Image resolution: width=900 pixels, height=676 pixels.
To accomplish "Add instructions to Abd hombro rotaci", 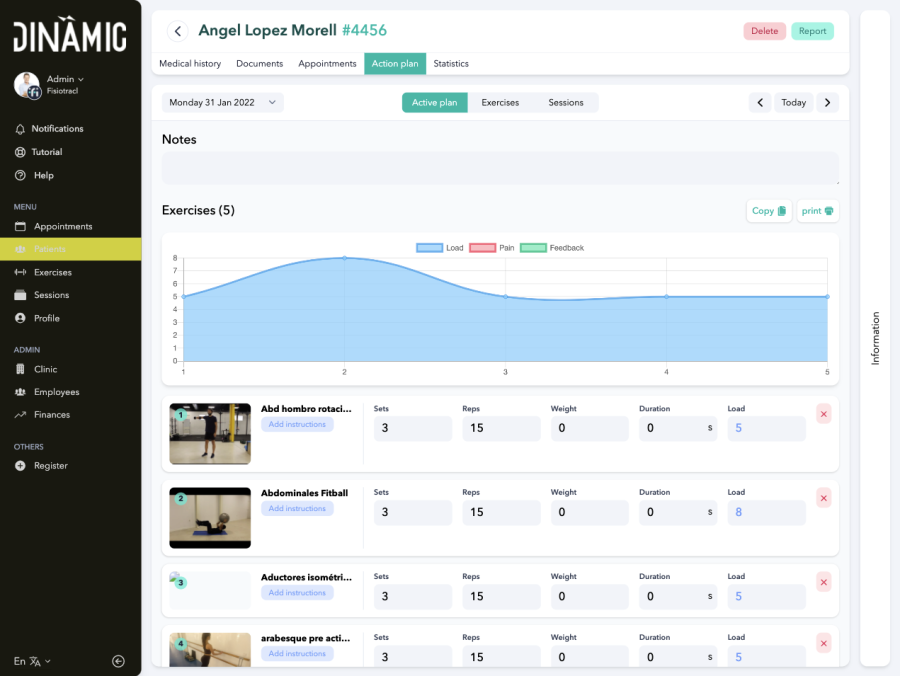I will [x=297, y=424].
